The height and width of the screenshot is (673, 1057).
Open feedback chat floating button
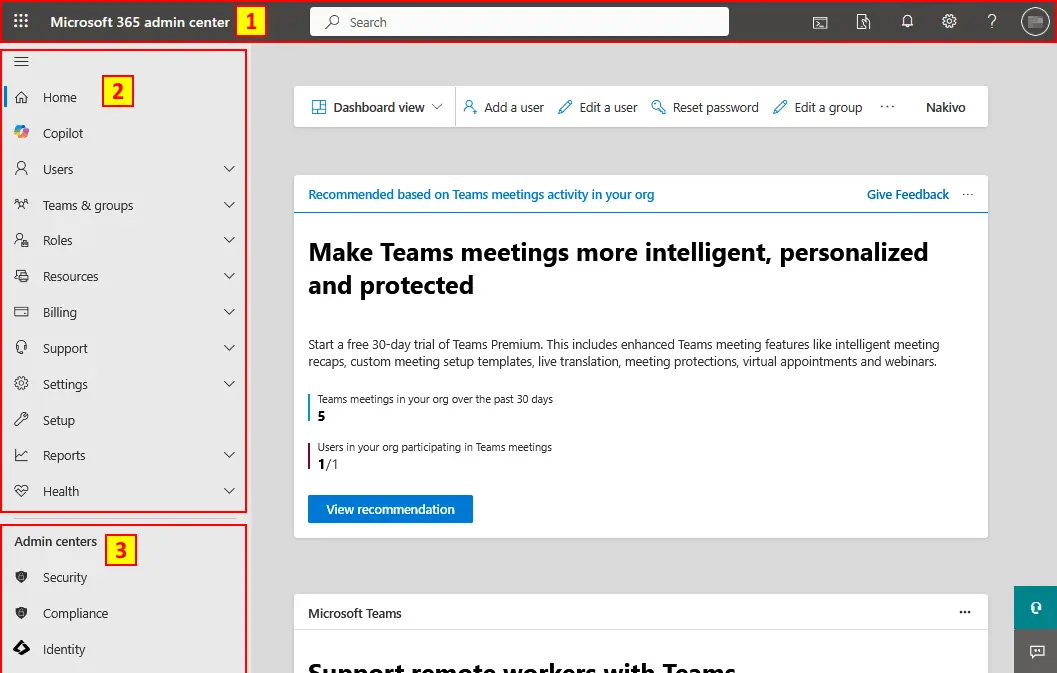[x=1035, y=651]
